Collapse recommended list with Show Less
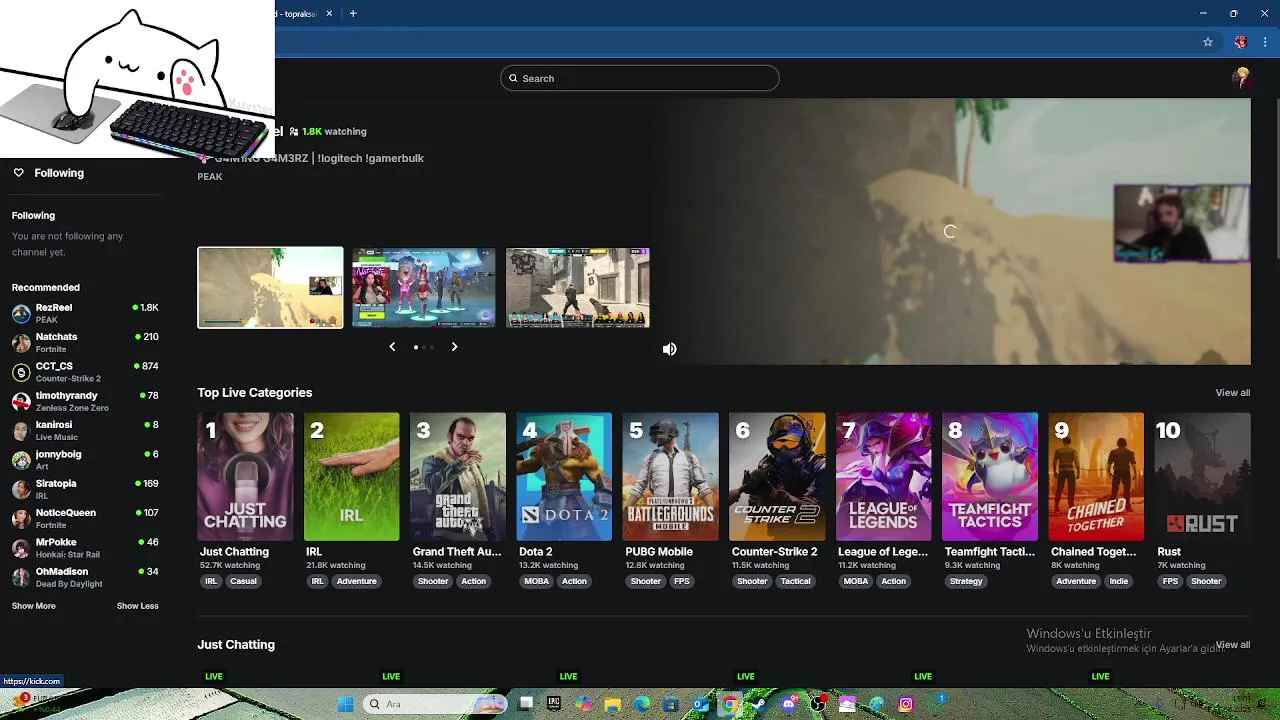The width and height of the screenshot is (1280, 720). (x=137, y=606)
